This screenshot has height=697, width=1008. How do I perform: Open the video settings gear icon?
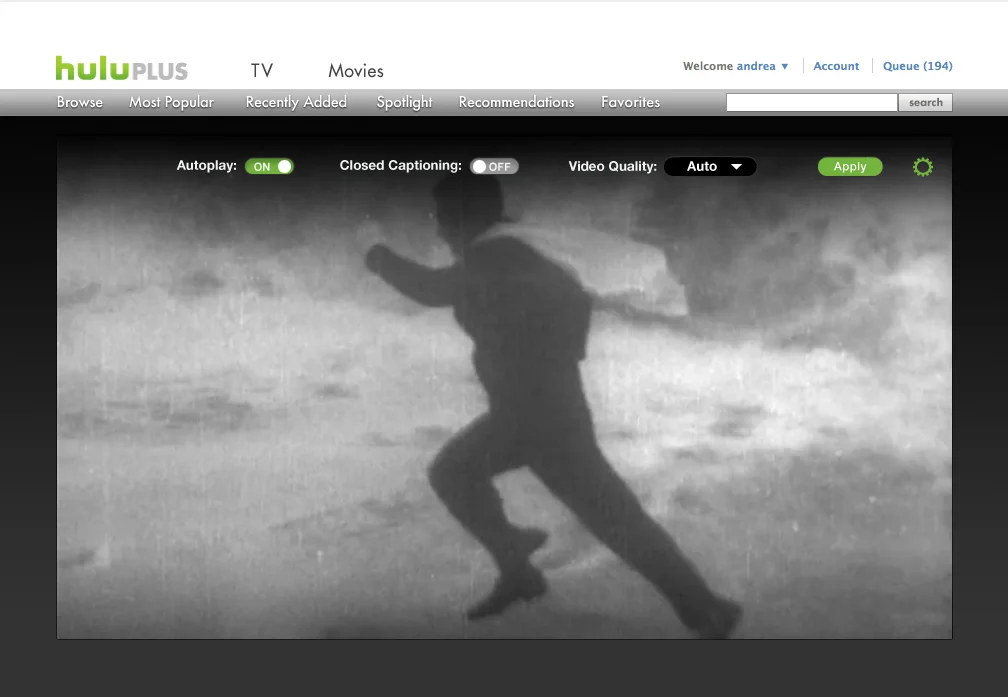coord(922,166)
